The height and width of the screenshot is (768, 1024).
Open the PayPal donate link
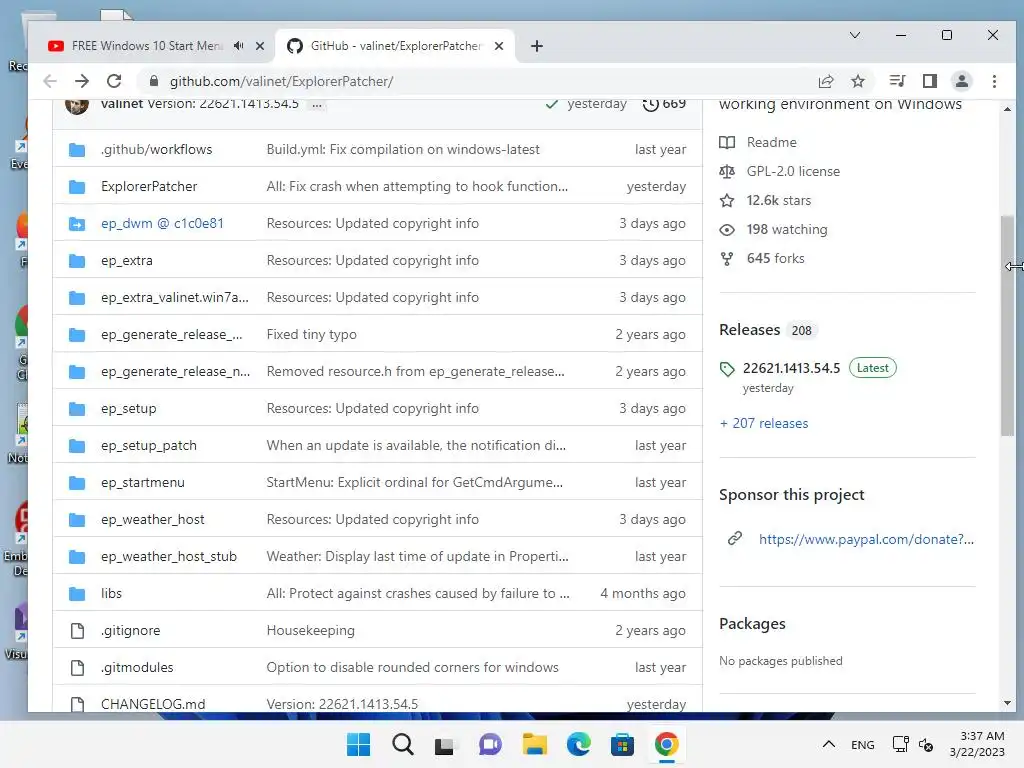point(866,539)
